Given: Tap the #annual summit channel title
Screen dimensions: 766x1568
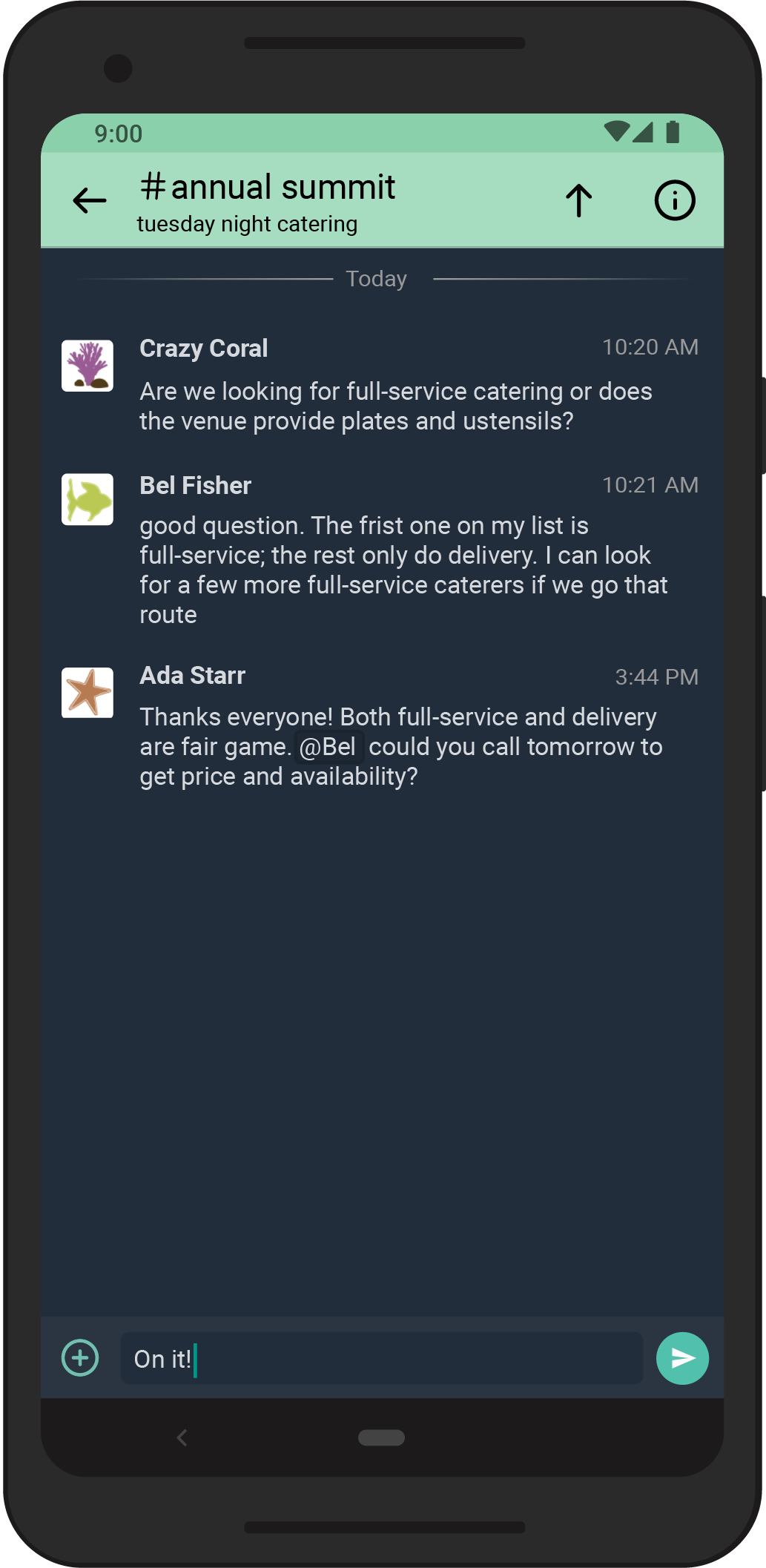Looking at the screenshot, I should (268, 187).
